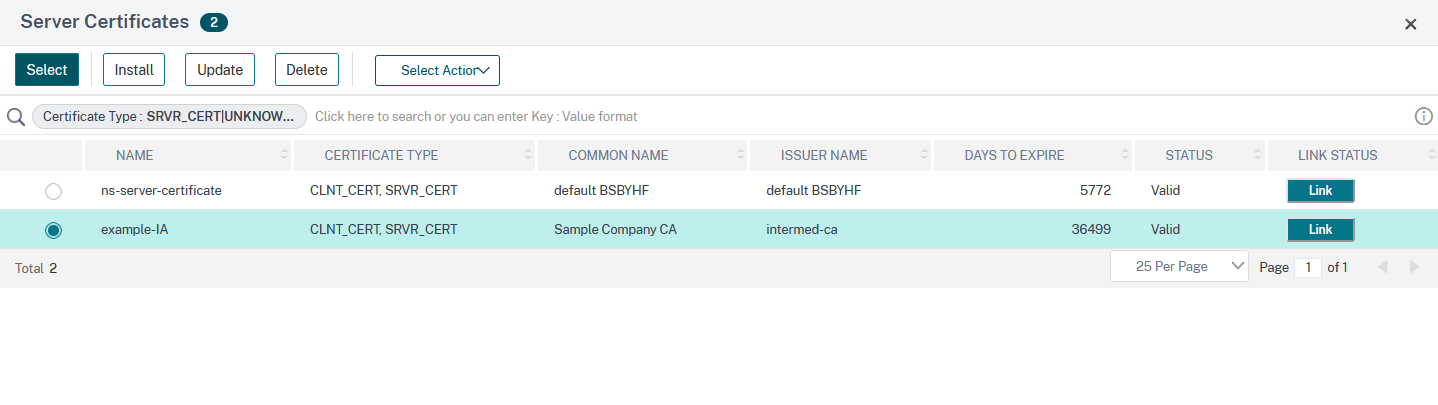Open the Select Action dropdown
The image size is (1438, 405).
click(x=437, y=70)
